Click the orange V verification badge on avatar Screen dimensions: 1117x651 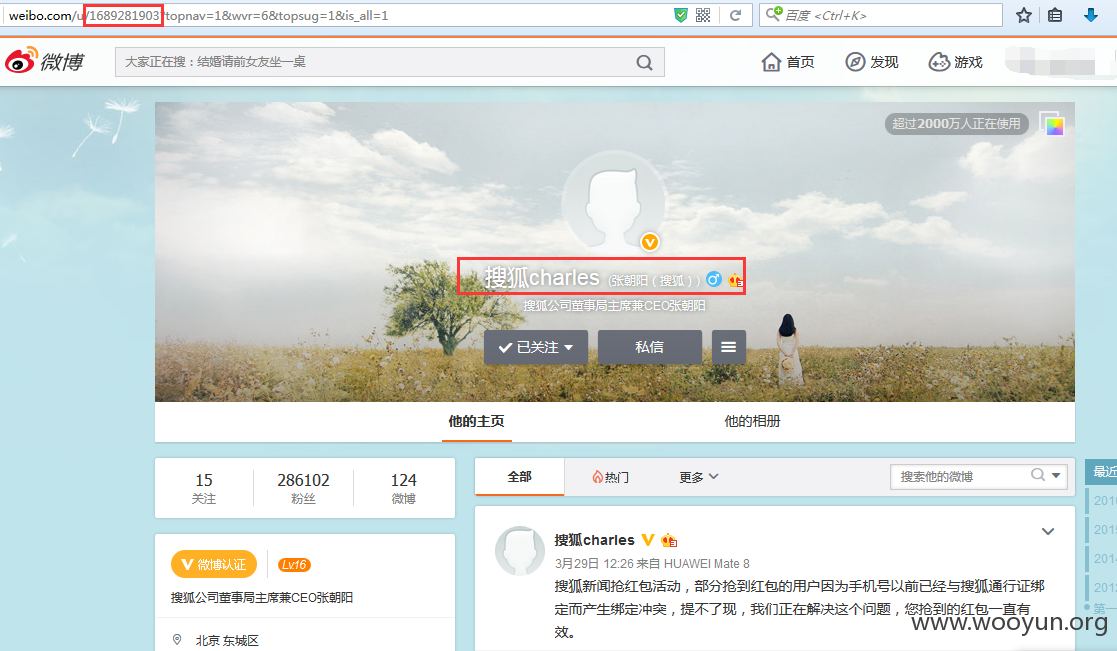[x=650, y=242]
